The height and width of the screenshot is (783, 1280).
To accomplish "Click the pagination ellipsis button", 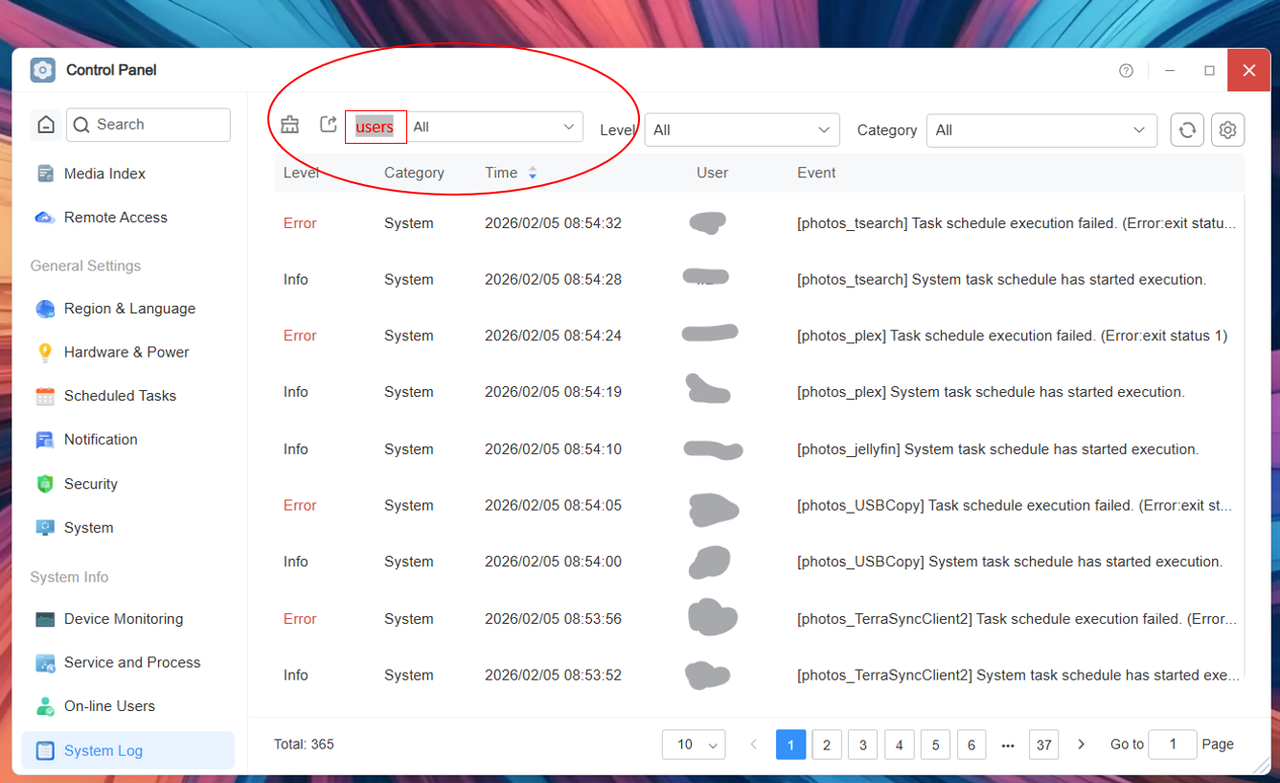I will [x=1008, y=744].
